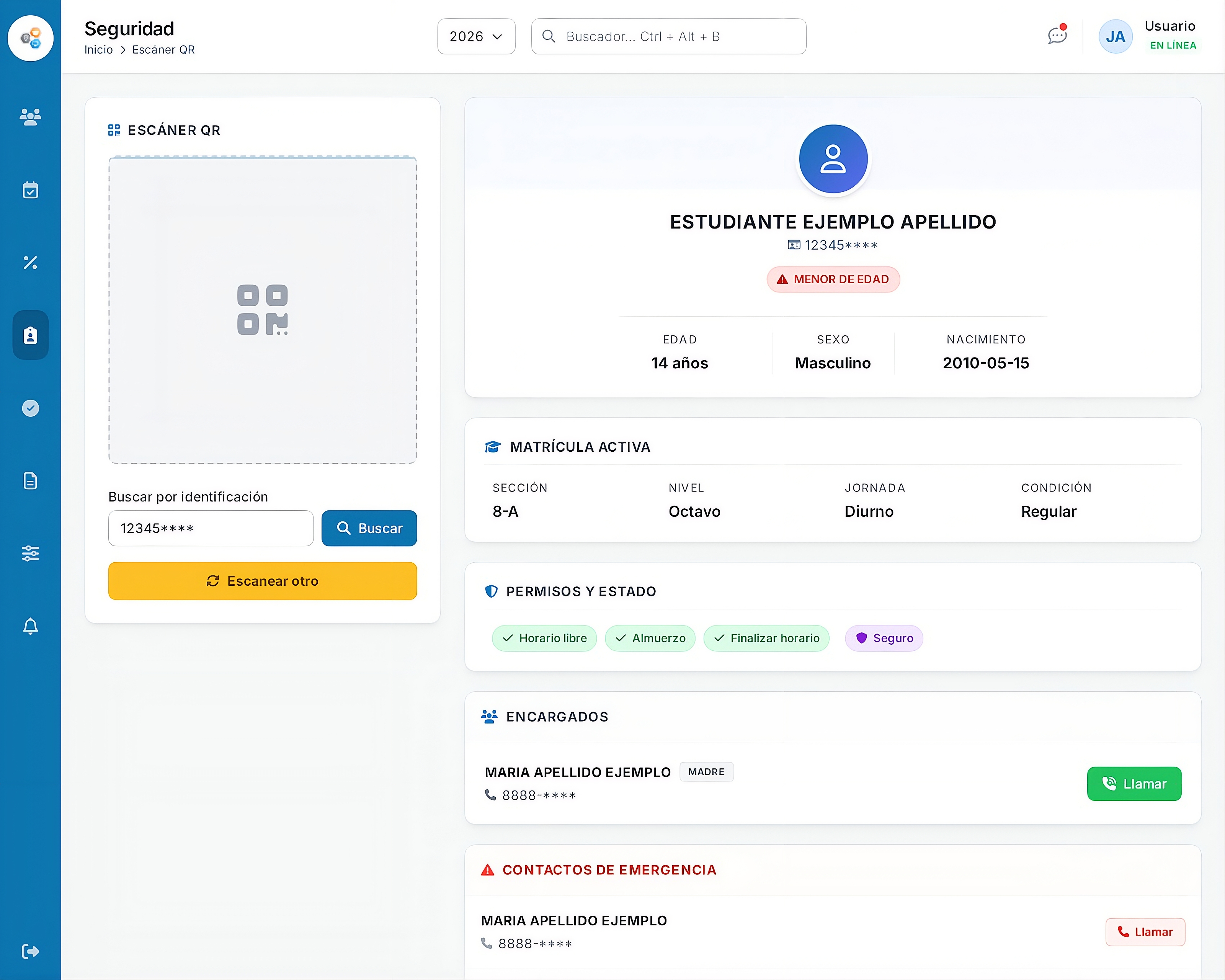Screen dimensions: 1225x980
Task: Go to Inicio breadcrumb
Action: [x=99, y=49]
